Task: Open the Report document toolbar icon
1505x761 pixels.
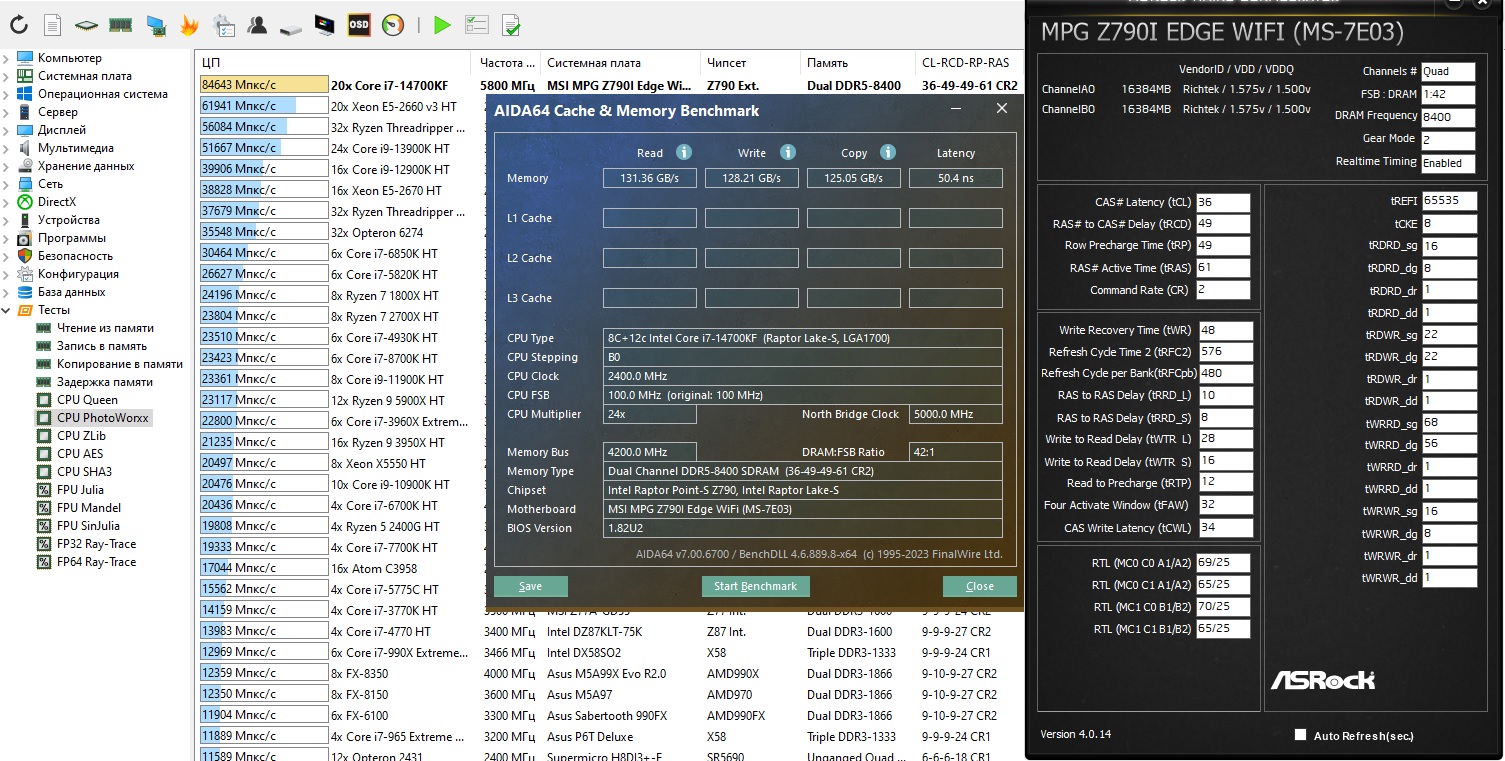Action: (x=53, y=25)
